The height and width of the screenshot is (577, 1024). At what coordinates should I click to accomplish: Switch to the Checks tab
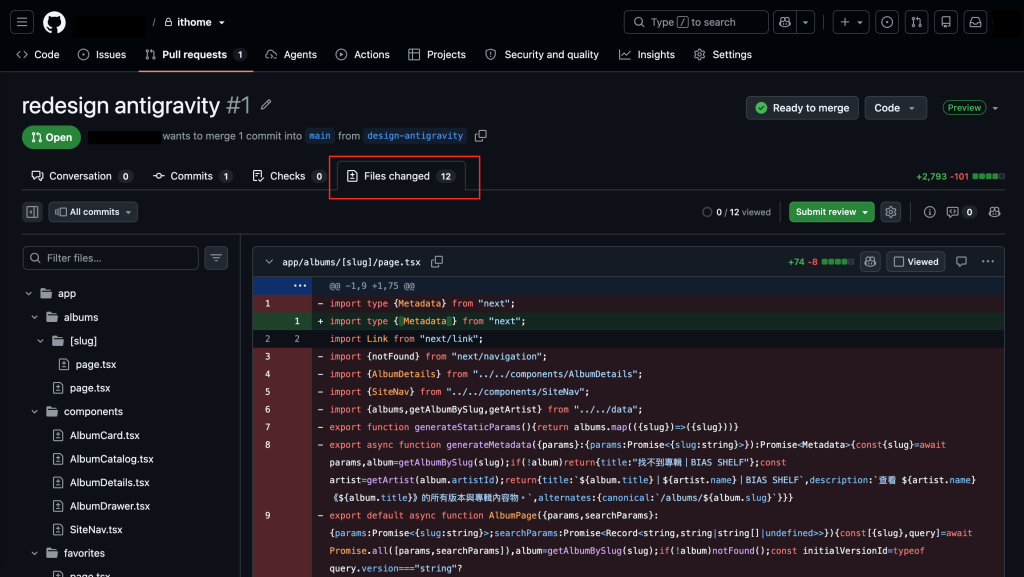(x=288, y=176)
